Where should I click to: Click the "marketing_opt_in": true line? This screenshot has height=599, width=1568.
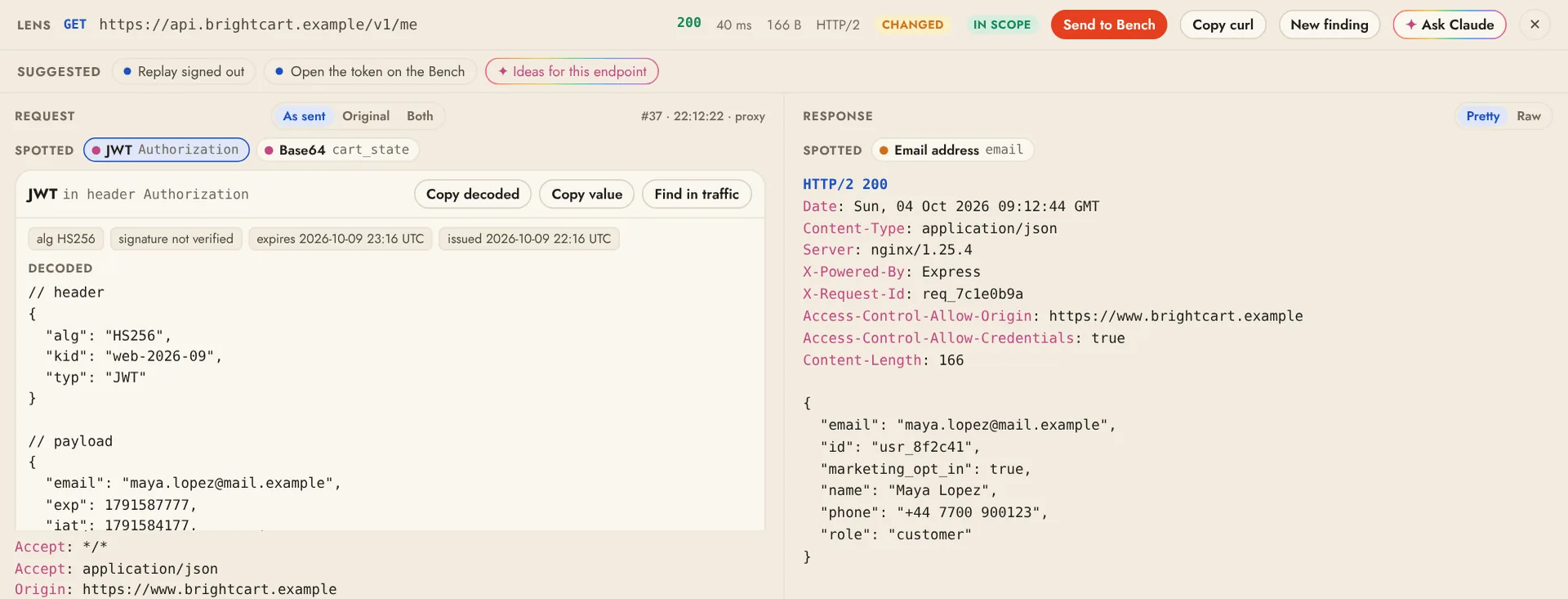[x=925, y=469]
